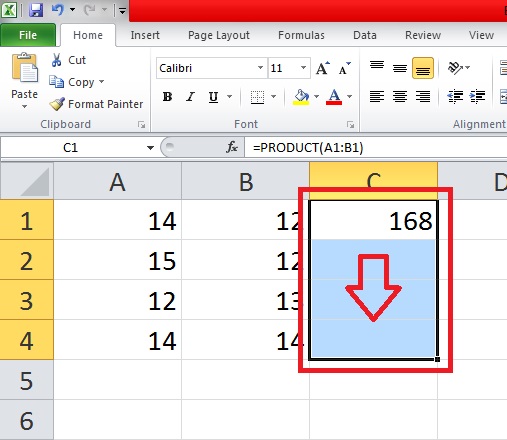This screenshot has height=440, width=507.
Task: Click cell A3 containing 12
Action: coord(118,300)
